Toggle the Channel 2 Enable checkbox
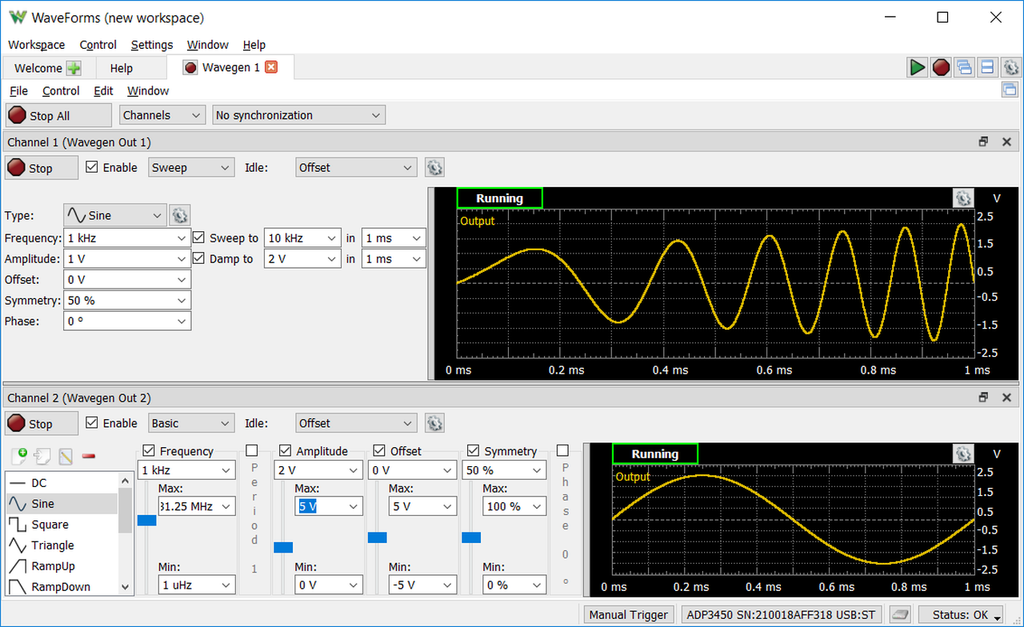 [x=93, y=423]
